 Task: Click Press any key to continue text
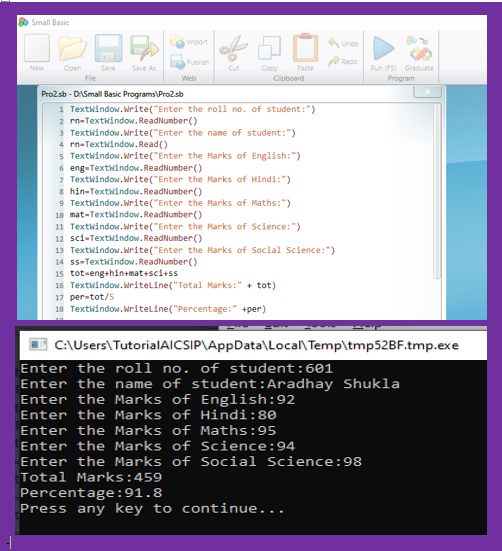pyautogui.click(x=152, y=508)
